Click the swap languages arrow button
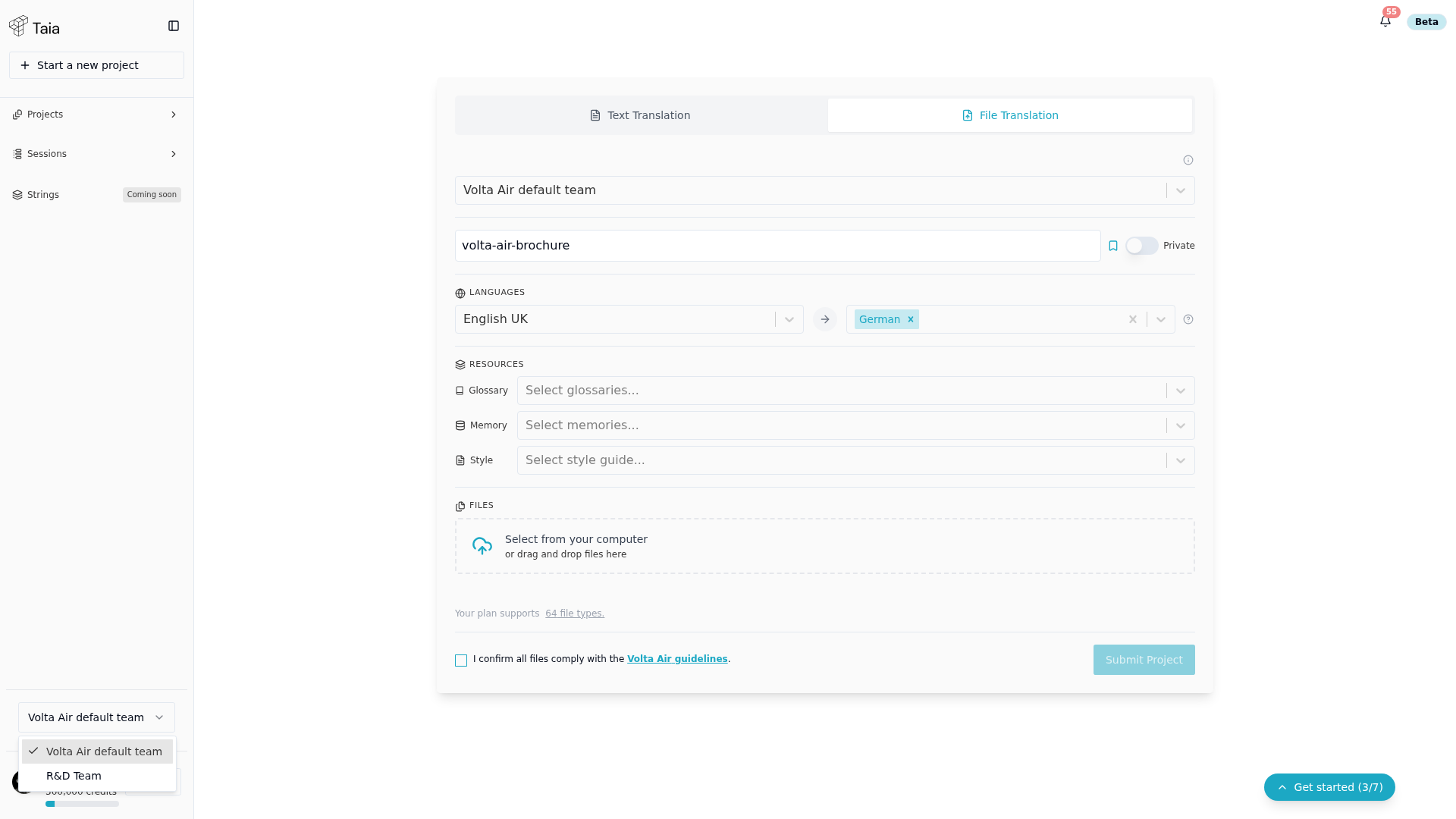The image size is (1456, 819). [x=825, y=319]
